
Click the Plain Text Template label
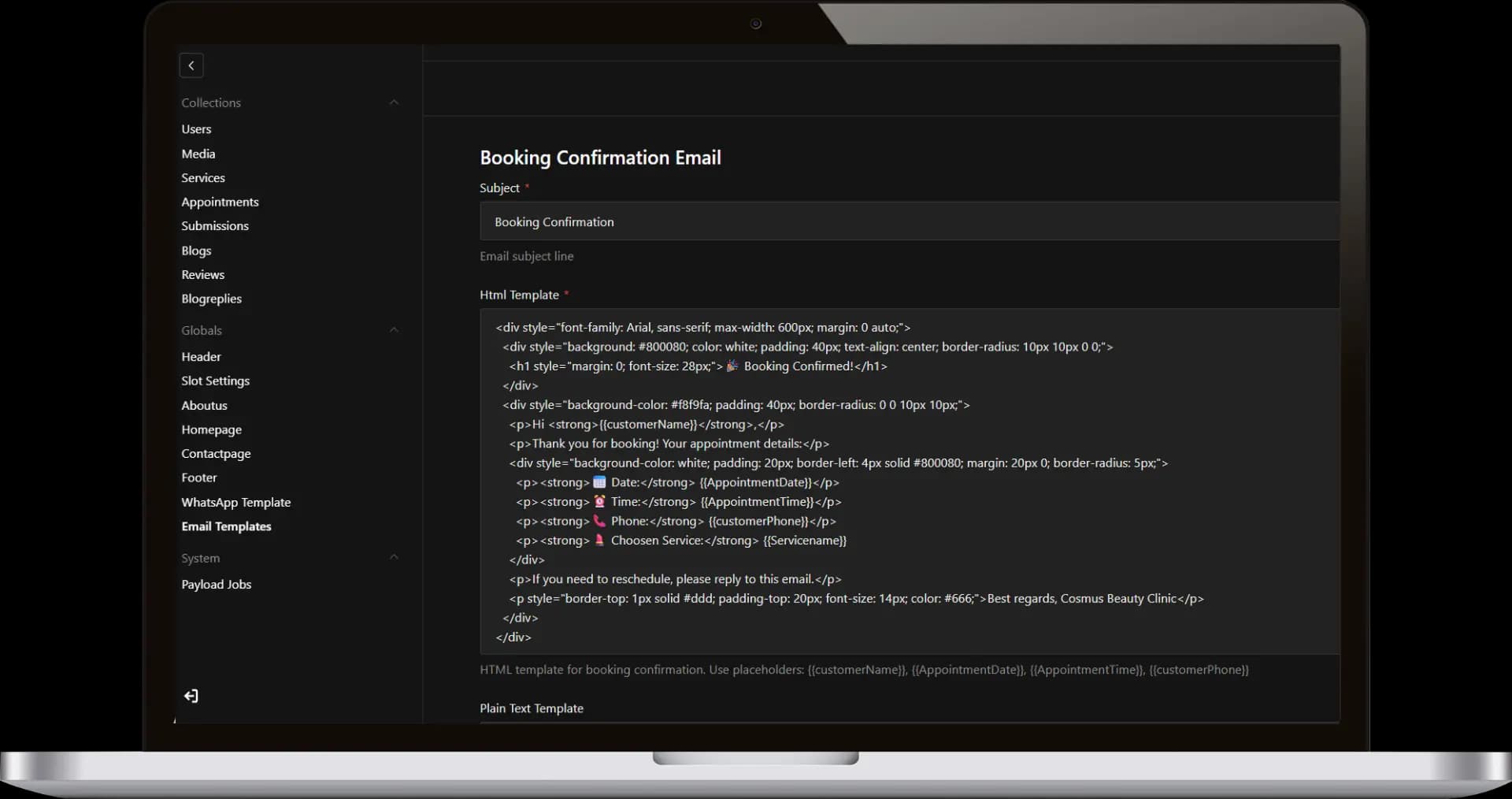[532, 708]
